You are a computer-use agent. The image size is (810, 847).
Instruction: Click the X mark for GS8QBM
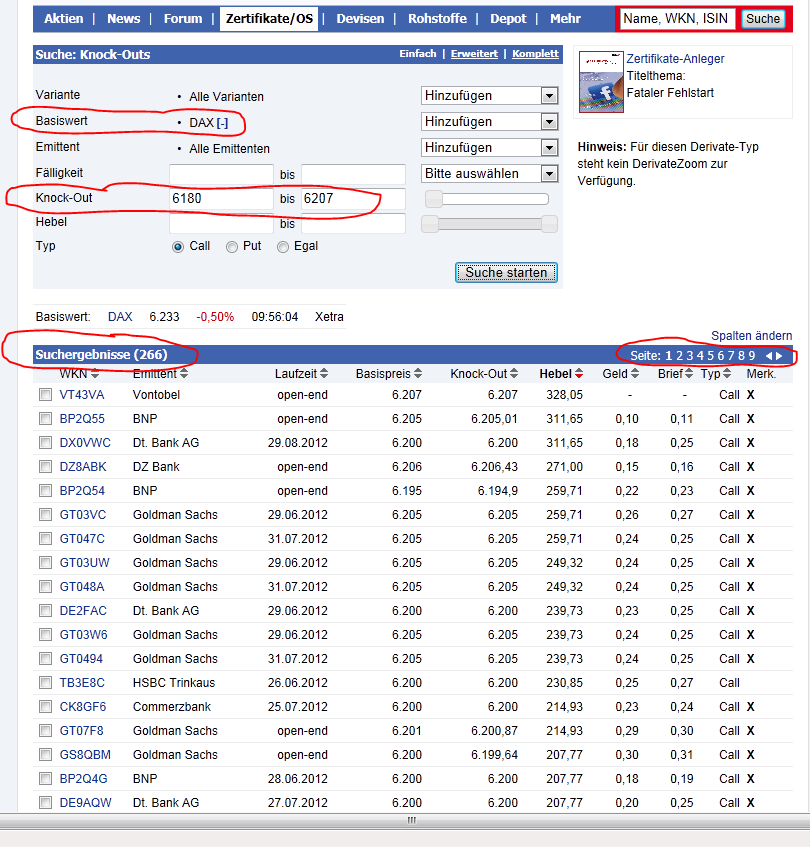coord(751,755)
